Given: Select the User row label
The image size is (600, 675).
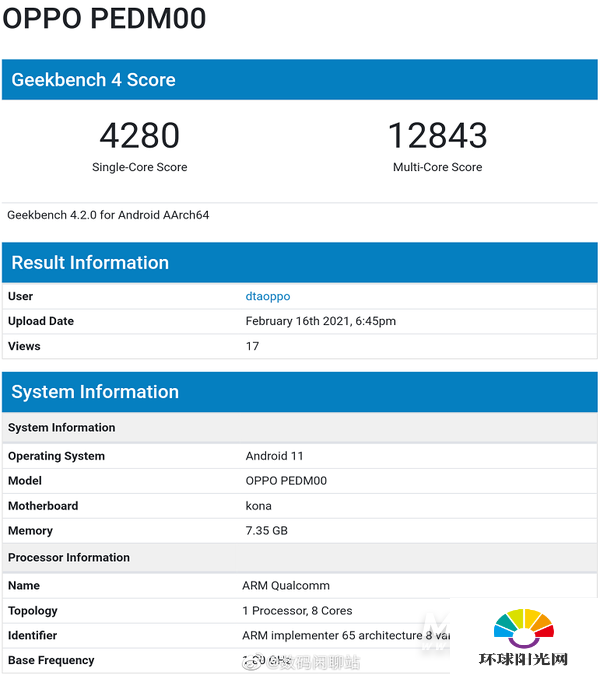Looking at the screenshot, I should click(x=20, y=296).
